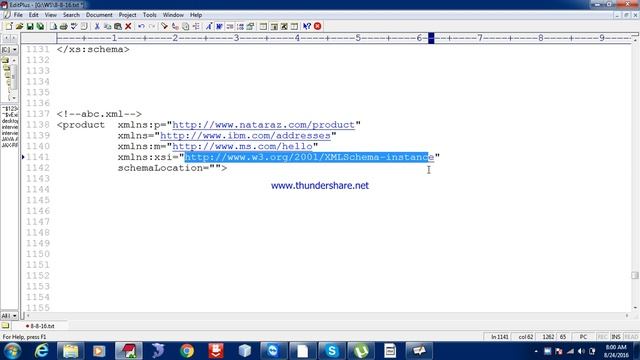Launch Internet Explorer from the taskbar
This screenshot has width=640, height=360.
pos(41,351)
